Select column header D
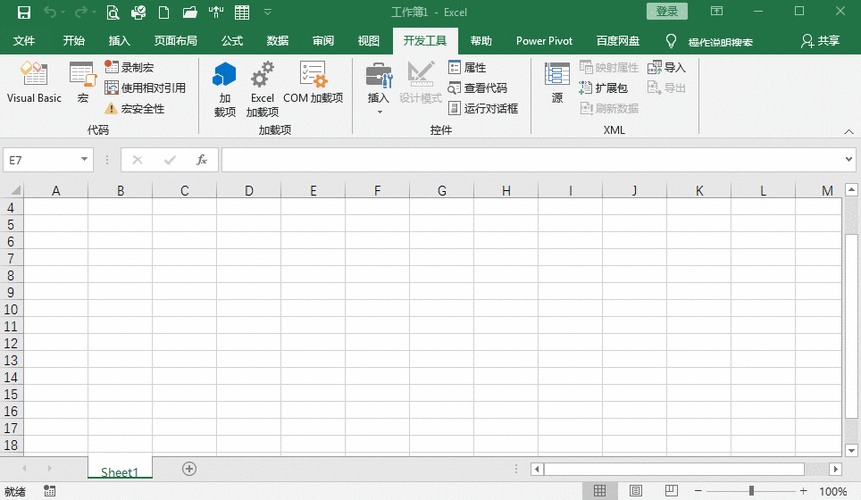Screen dimensions: 861x500 click(249, 190)
